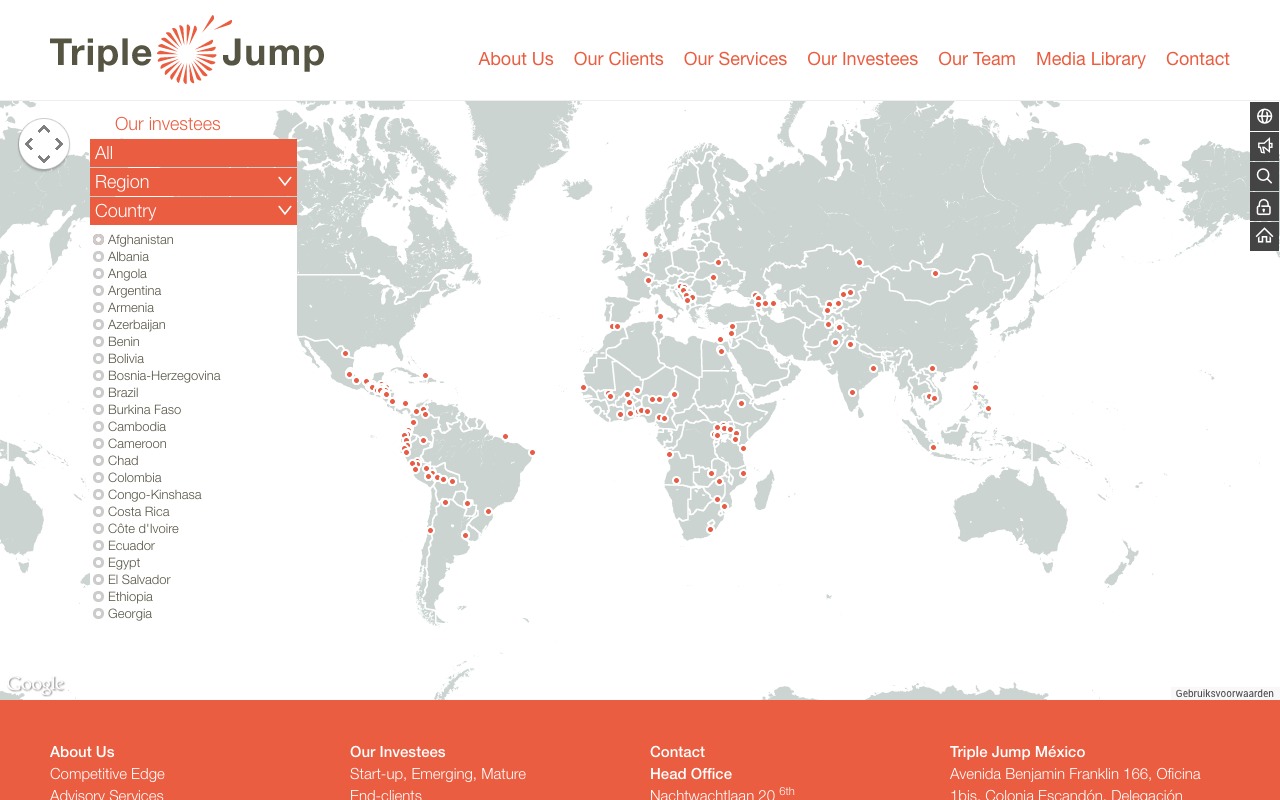The image size is (1280, 800).
Task: Select Burkina Faso in the country list
Action: (144, 410)
